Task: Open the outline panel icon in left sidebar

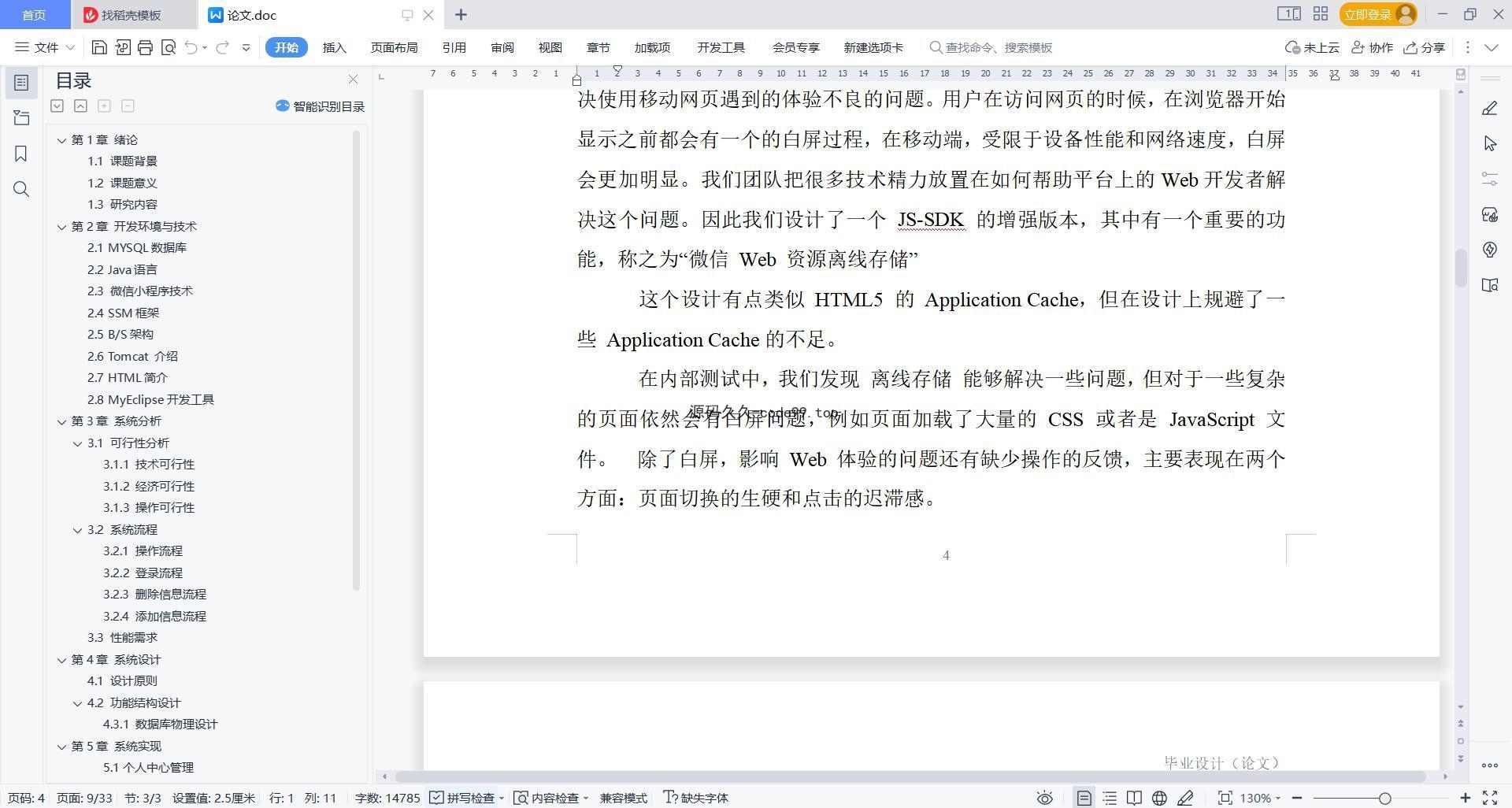Action: click(x=21, y=83)
